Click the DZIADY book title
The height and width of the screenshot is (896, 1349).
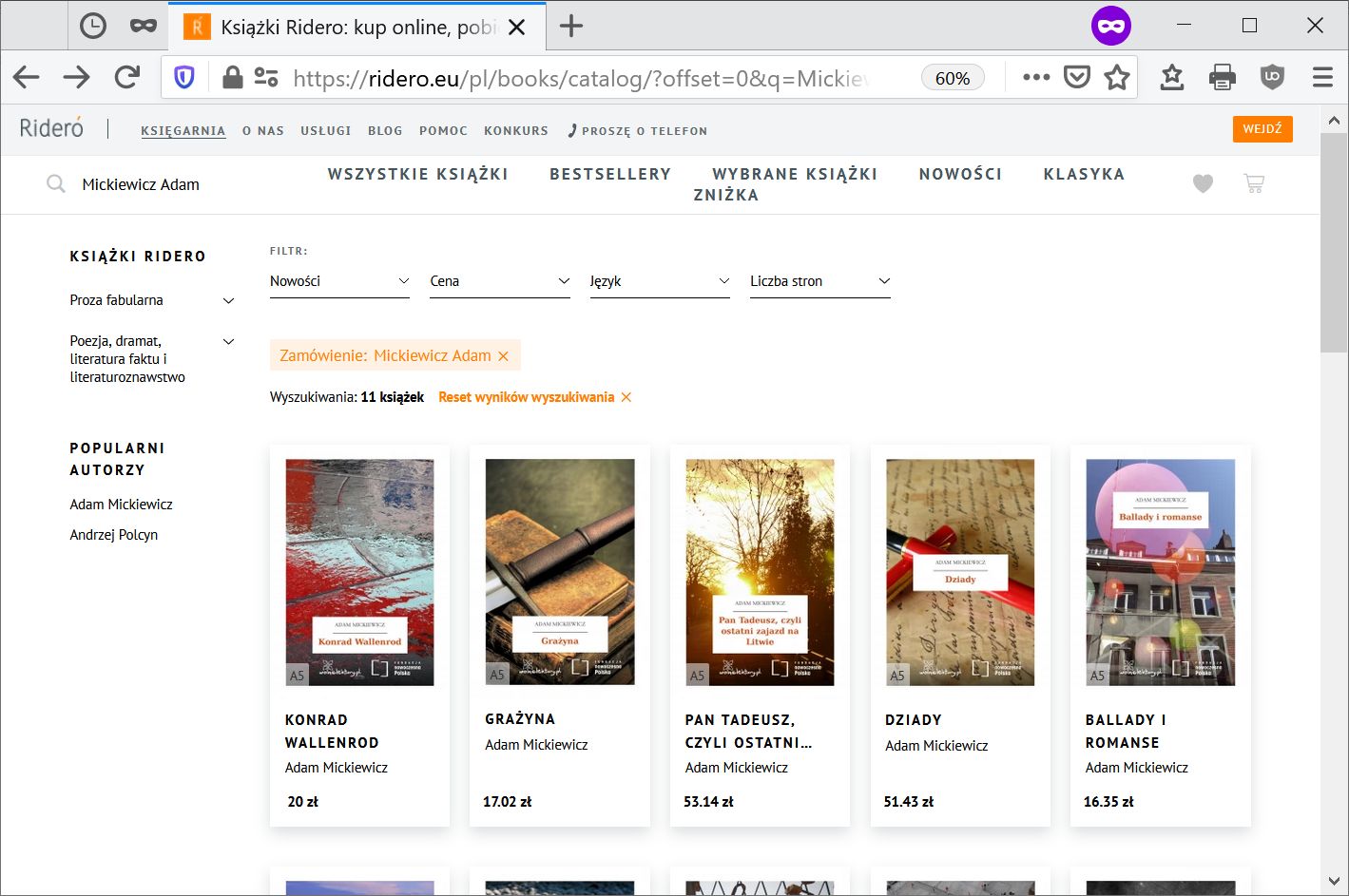tap(914, 720)
